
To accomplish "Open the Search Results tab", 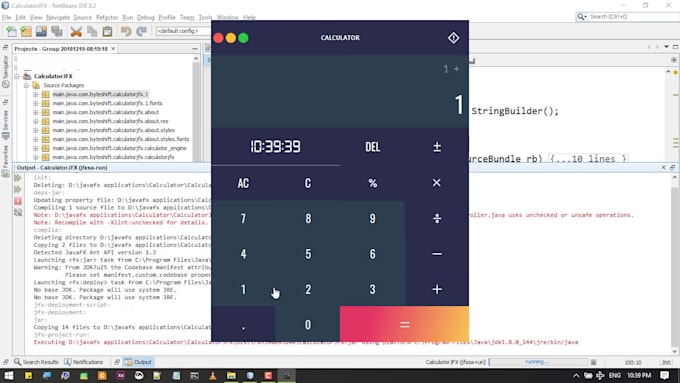I will click(x=36, y=362).
